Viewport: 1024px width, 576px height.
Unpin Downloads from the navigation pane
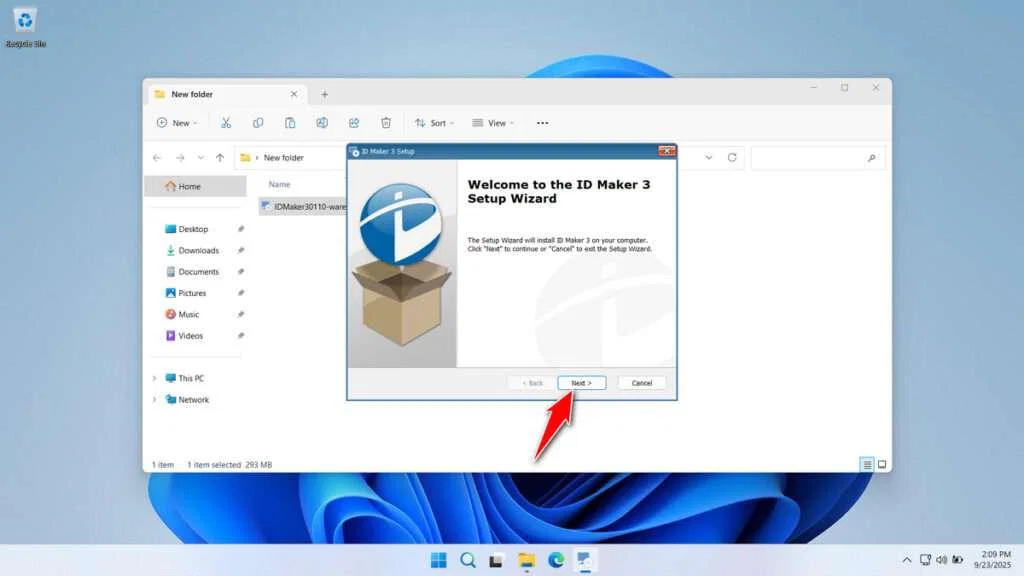click(x=240, y=250)
